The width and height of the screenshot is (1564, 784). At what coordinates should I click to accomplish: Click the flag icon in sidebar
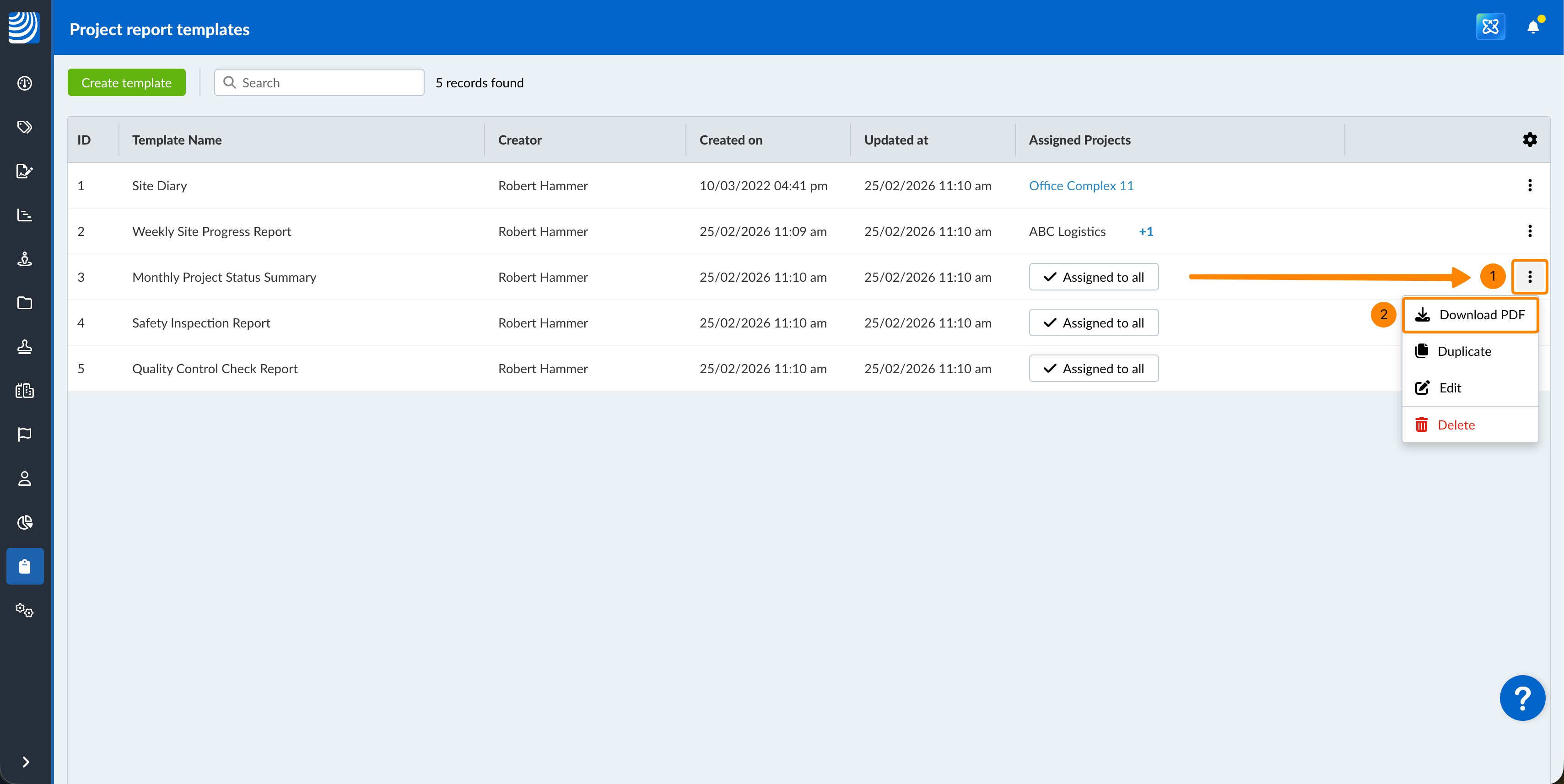pos(25,435)
